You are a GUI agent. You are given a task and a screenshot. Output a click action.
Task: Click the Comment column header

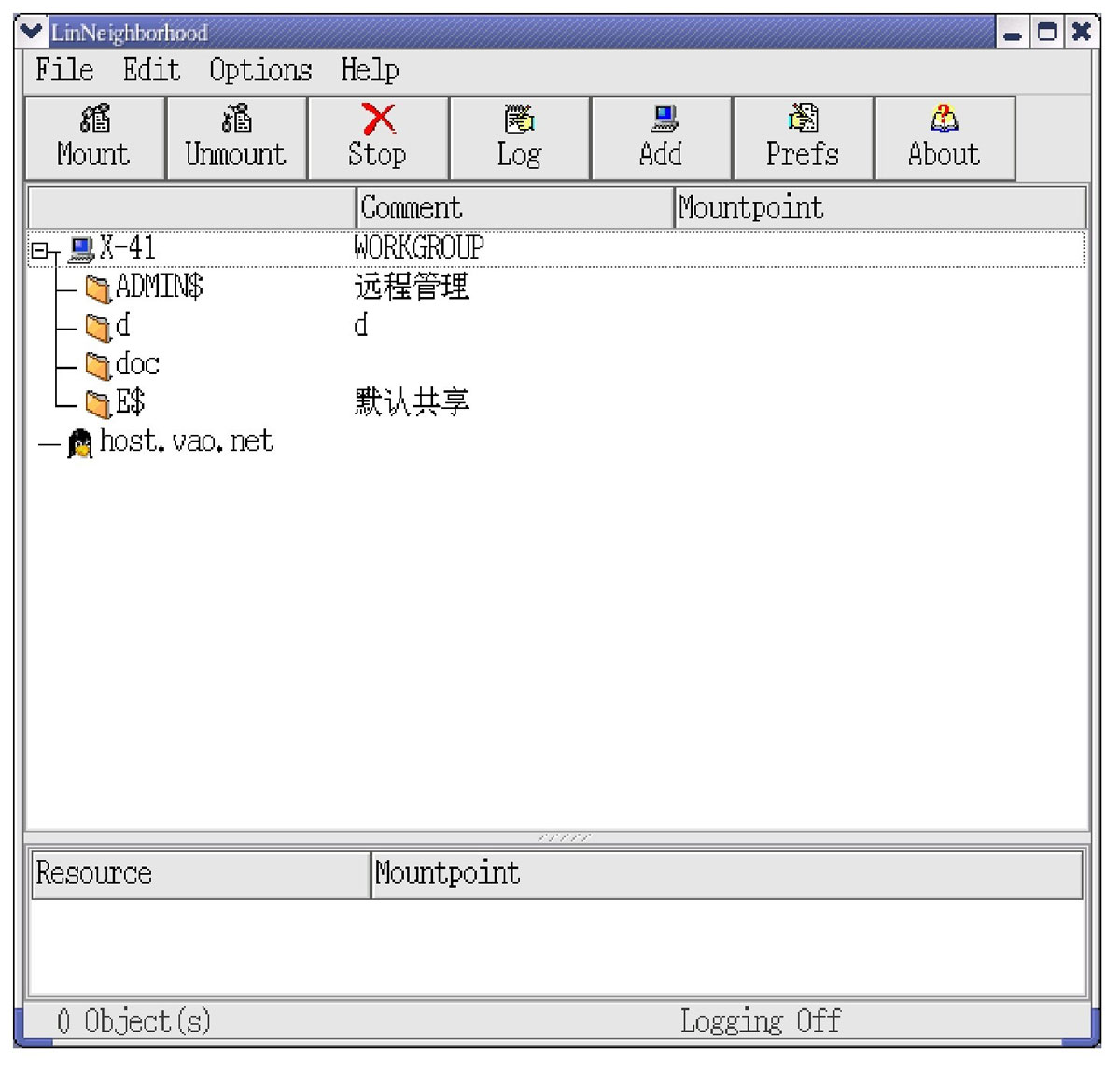click(514, 207)
